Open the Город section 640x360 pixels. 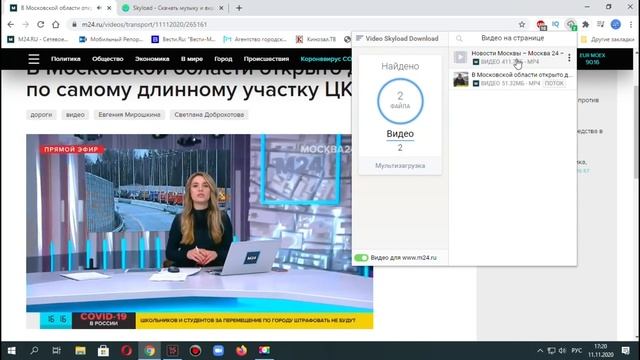[x=223, y=59]
